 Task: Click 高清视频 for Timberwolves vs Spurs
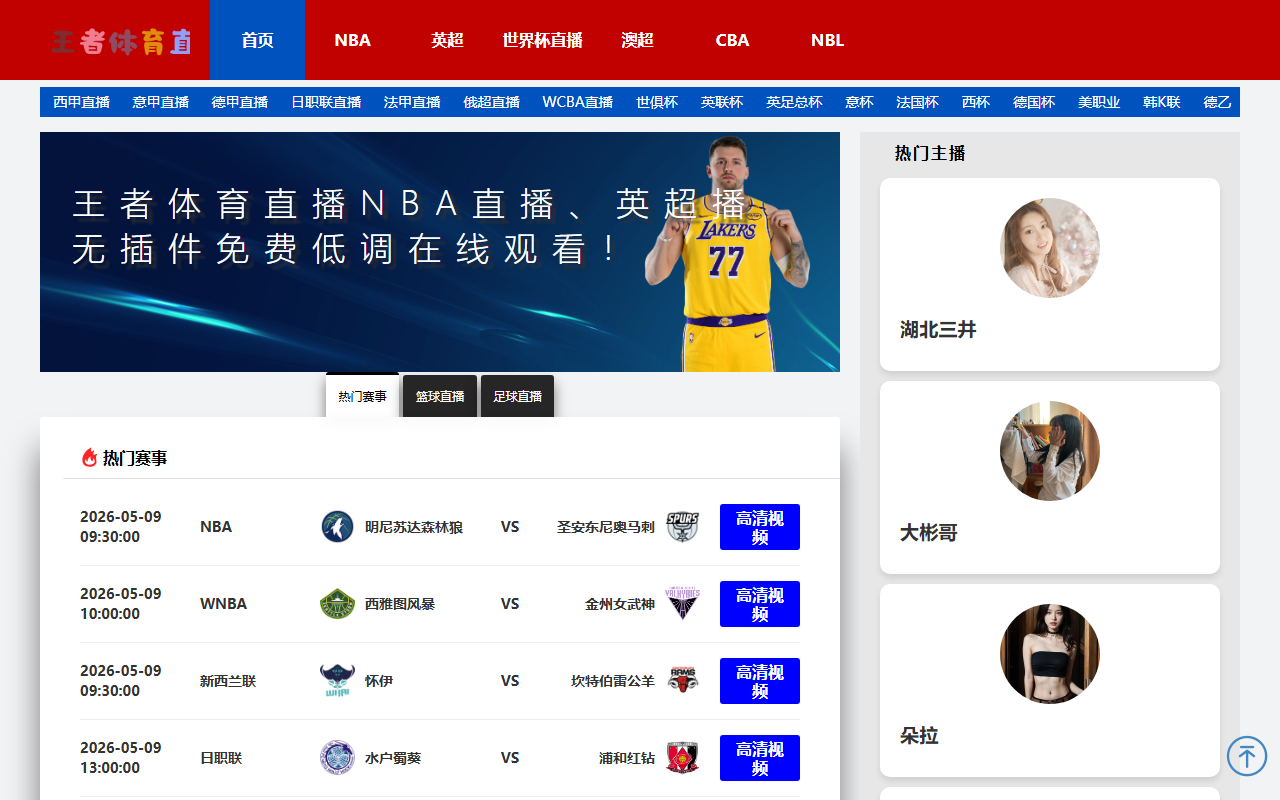pyautogui.click(x=760, y=527)
